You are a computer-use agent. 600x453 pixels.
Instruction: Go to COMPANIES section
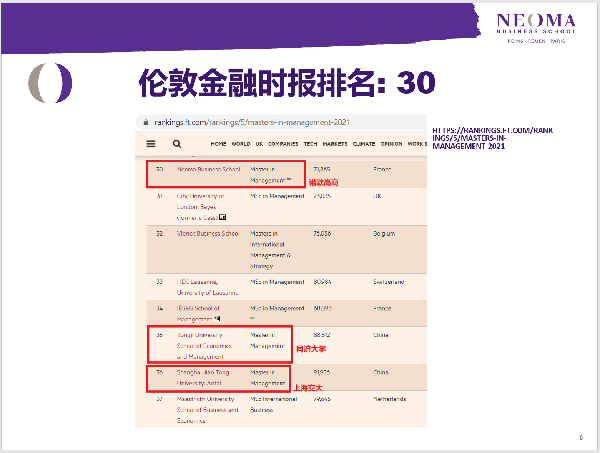(x=283, y=144)
